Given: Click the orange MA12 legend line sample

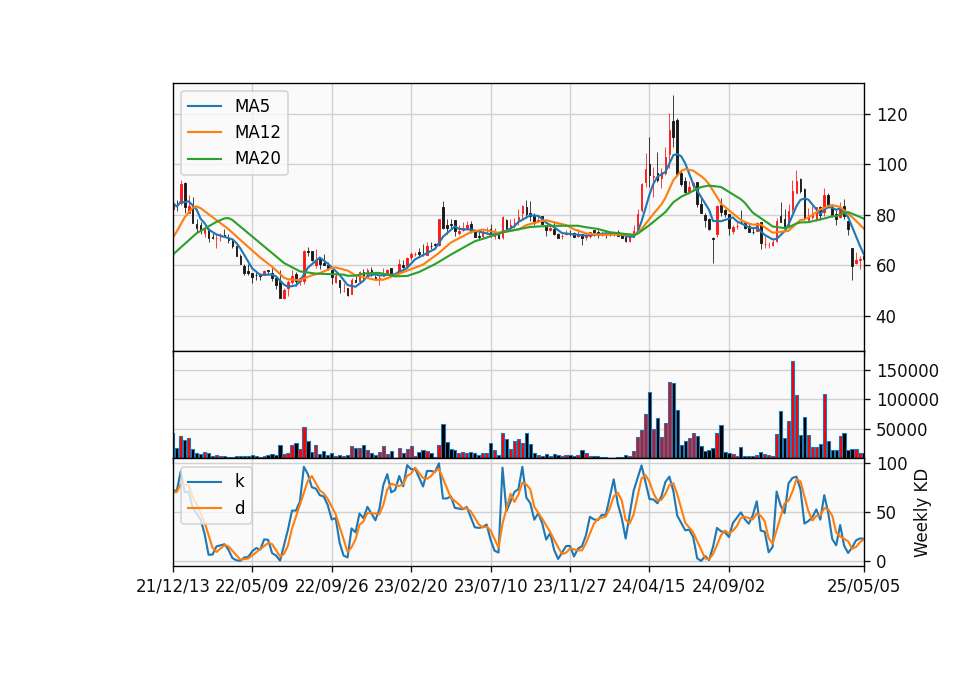Looking at the screenshot, I should click(204, 132).
